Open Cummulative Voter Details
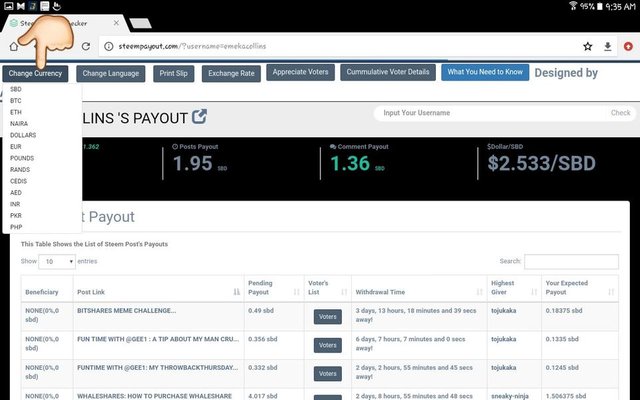 388,72
